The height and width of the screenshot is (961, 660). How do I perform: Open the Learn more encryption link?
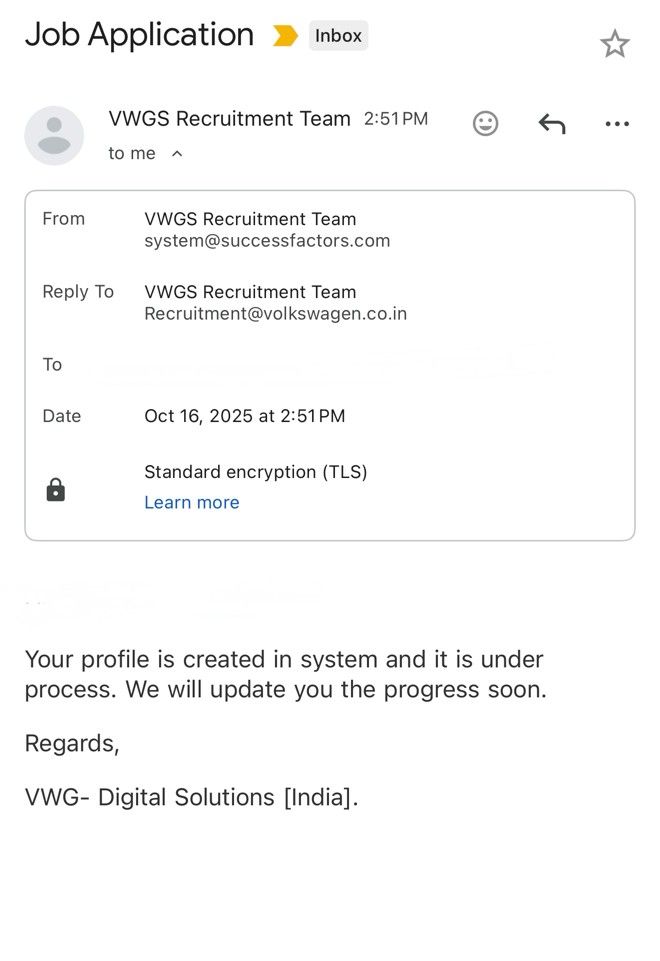tap(192, 503)
